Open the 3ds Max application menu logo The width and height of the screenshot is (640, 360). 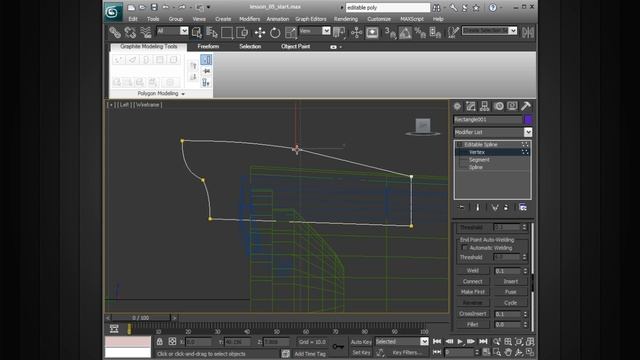pos(113,11)
